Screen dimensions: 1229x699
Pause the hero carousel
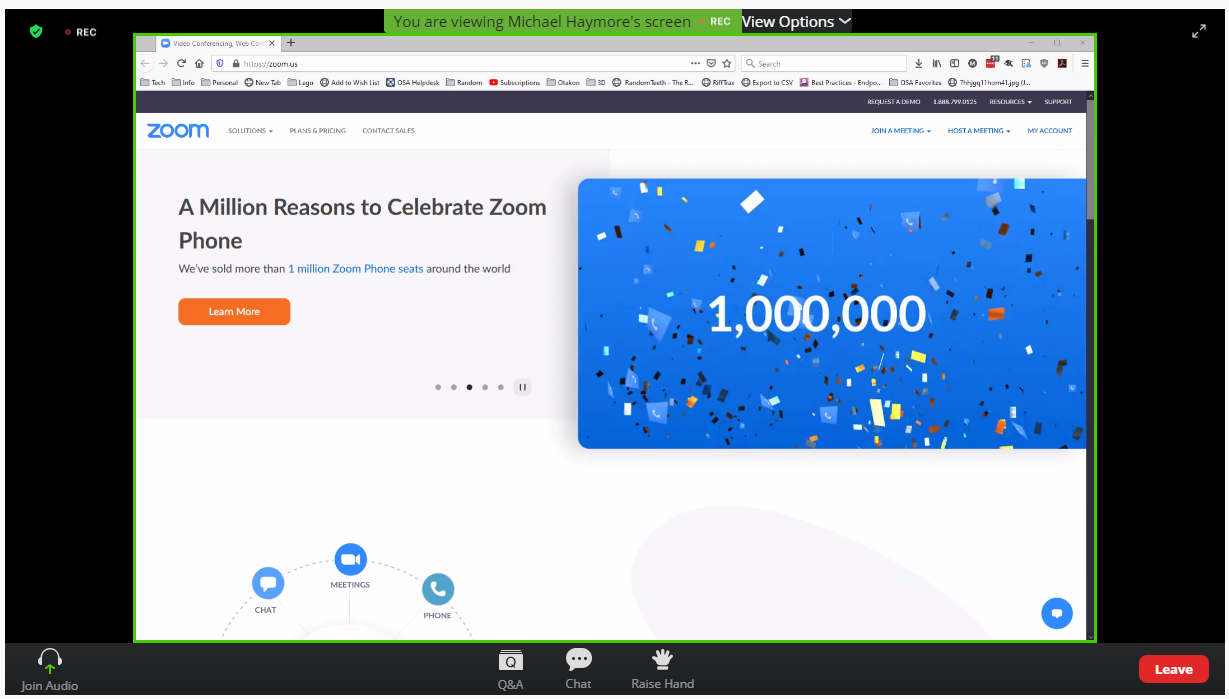pyautogui.click(x=522, y=387)
